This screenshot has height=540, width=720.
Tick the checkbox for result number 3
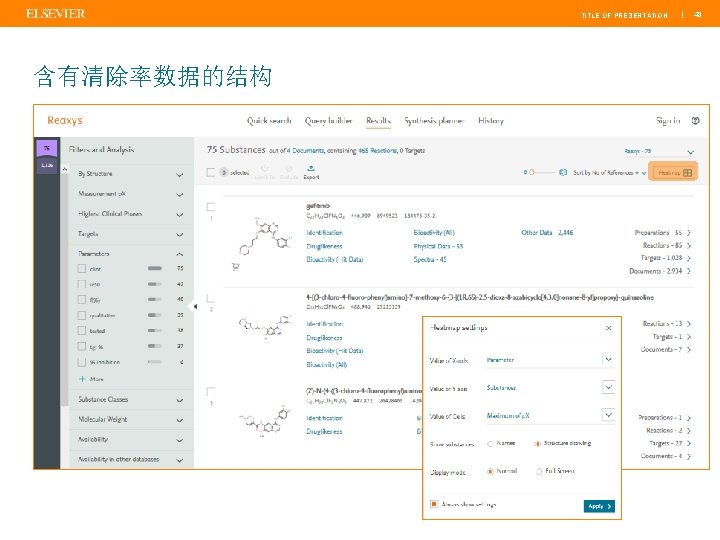[x=211, y=392]
